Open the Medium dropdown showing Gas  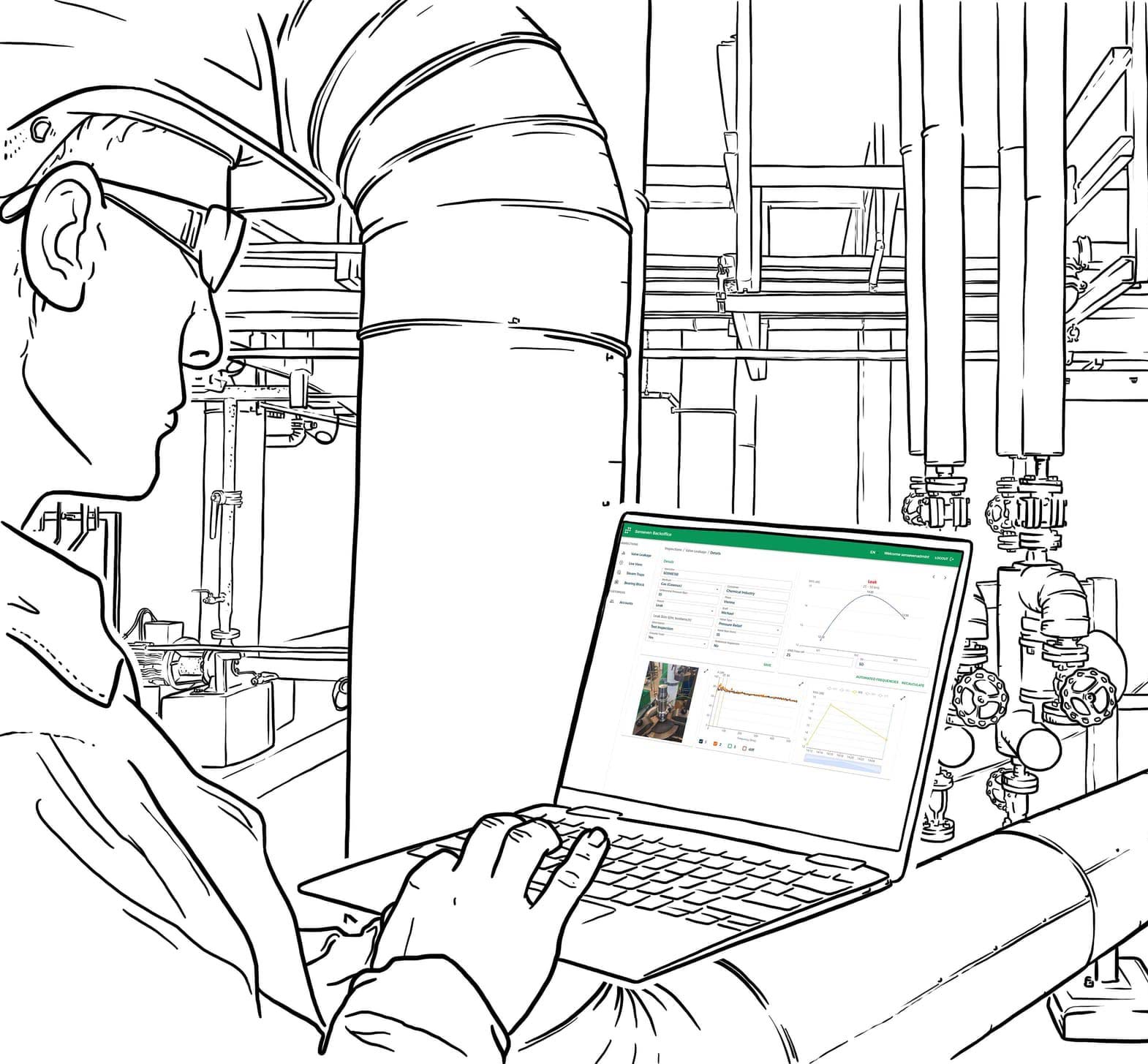click(x=690, y=586)
